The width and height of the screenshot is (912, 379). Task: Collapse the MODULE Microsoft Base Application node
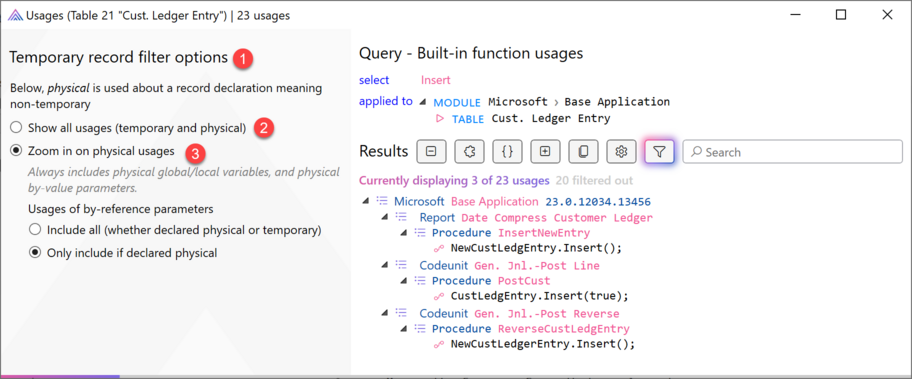(422, 102)
